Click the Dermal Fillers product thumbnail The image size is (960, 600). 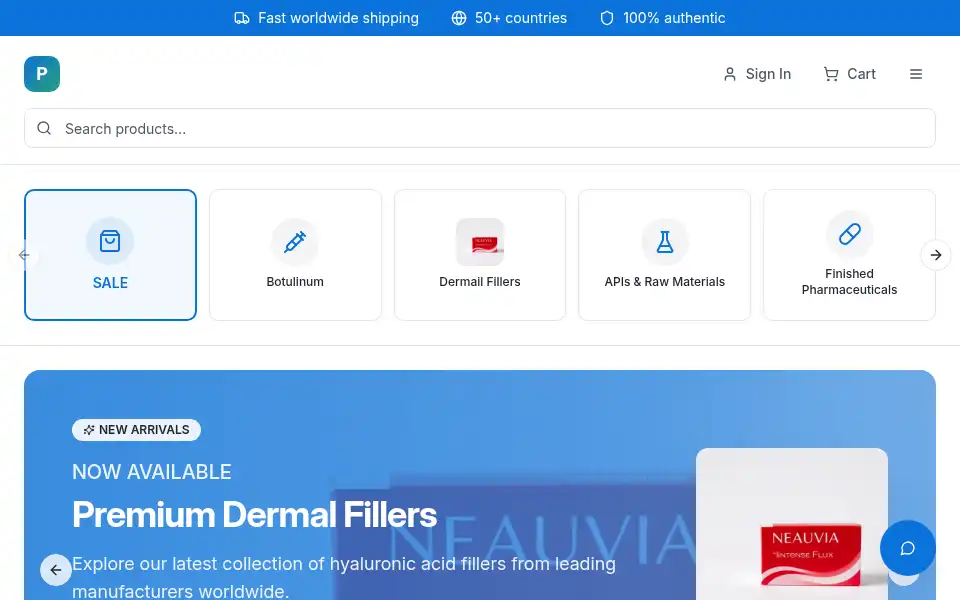tap(480, 242)
